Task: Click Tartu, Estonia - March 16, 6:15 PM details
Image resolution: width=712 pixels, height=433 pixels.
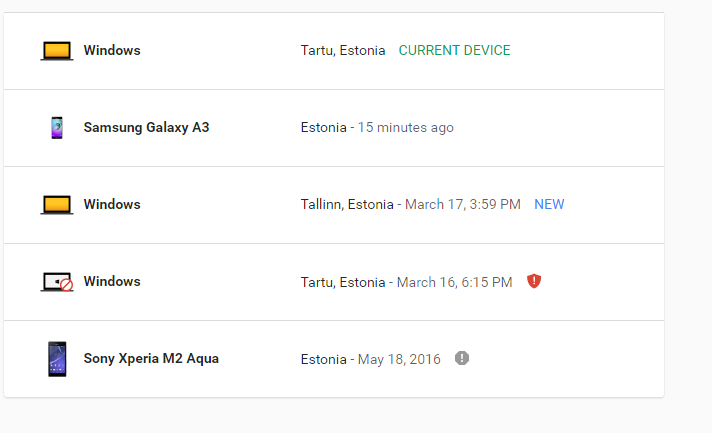Action: pos(406,282)
